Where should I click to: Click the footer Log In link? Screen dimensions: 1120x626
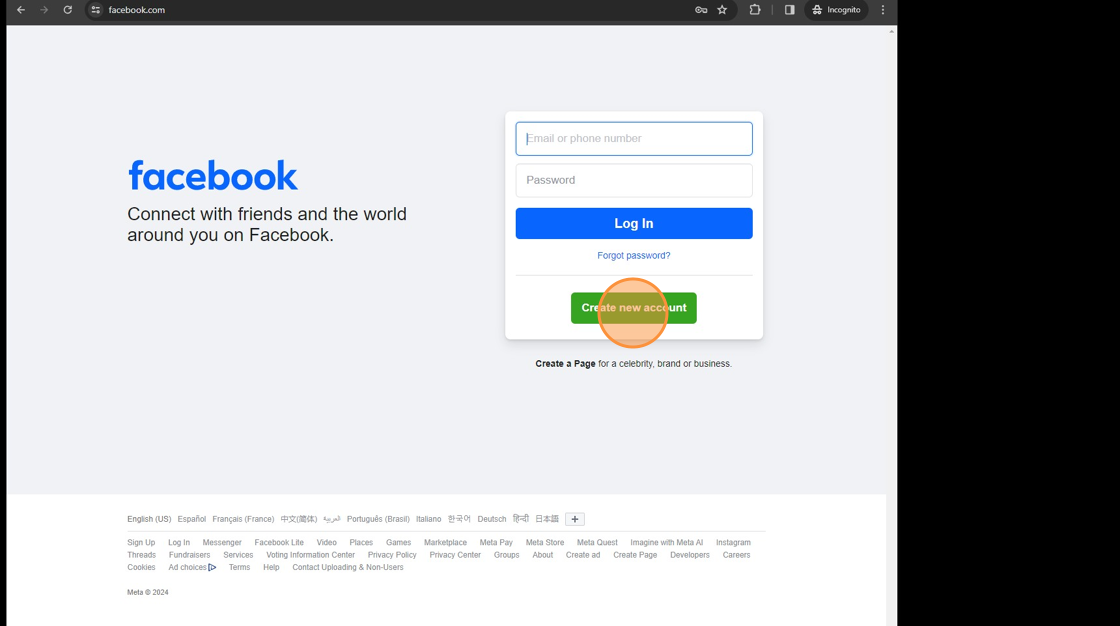179,543
